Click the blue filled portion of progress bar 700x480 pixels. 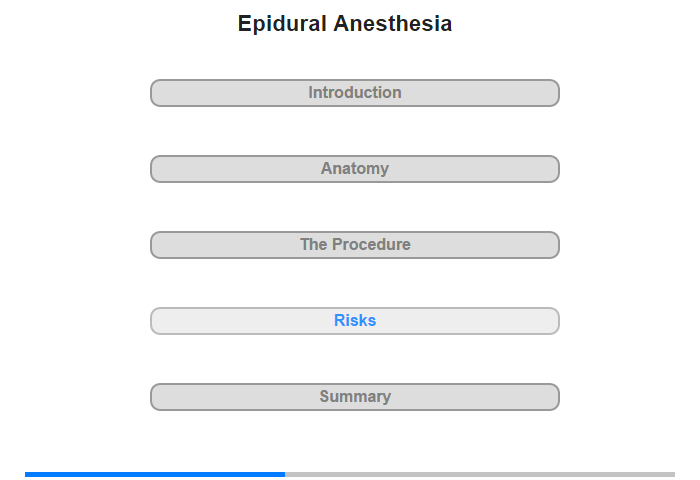pyautogui.click(x=155, y=474)
